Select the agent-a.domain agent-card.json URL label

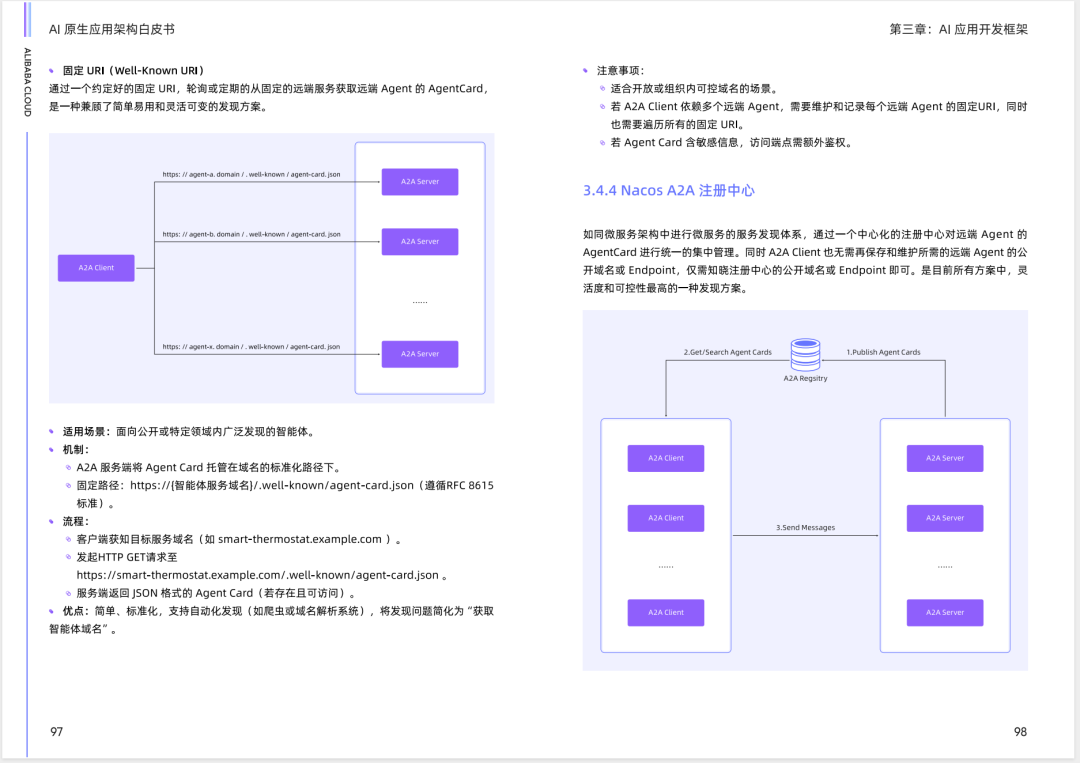[251, 174]
